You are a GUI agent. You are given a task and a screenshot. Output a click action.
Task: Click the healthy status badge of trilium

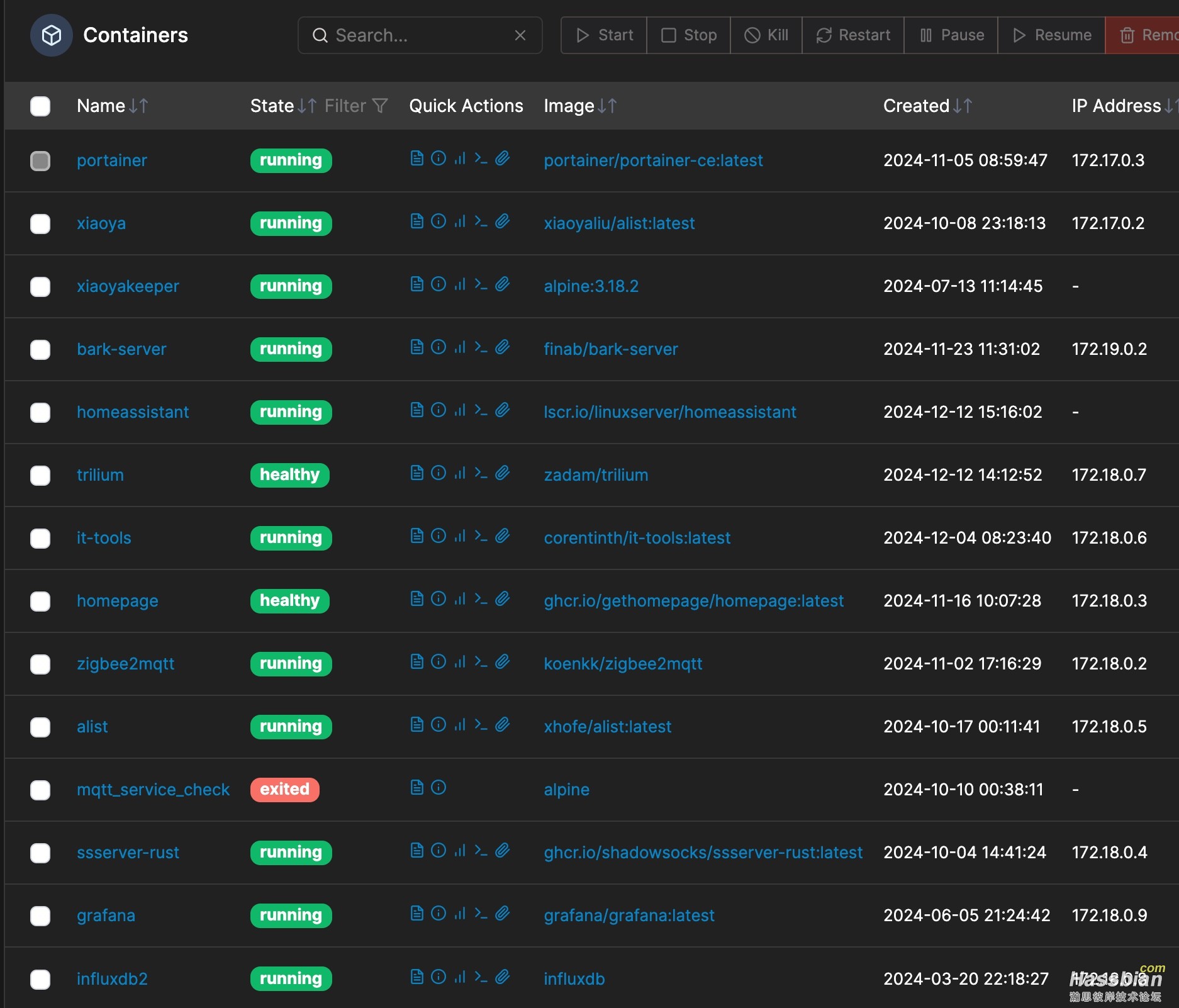click(x=290, y=475)
